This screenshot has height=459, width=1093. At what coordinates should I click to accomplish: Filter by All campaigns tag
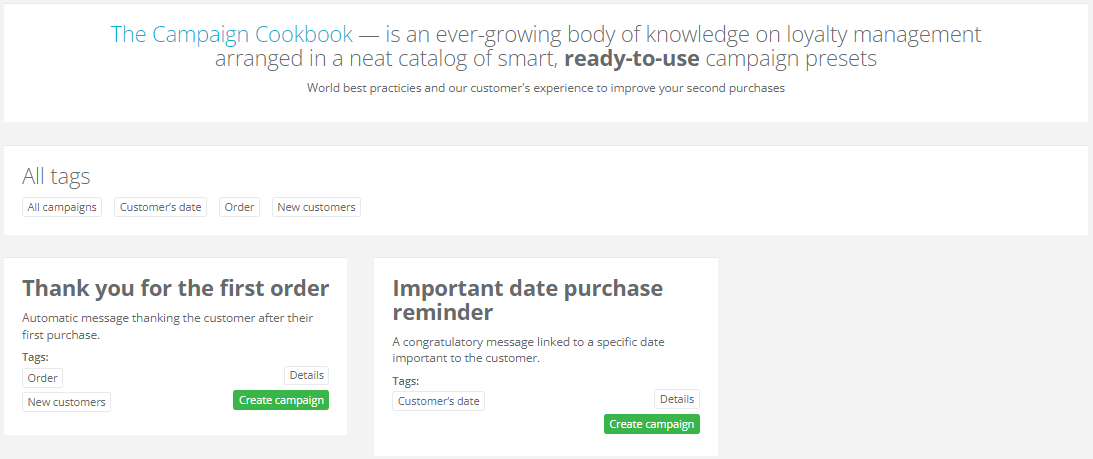62,207
